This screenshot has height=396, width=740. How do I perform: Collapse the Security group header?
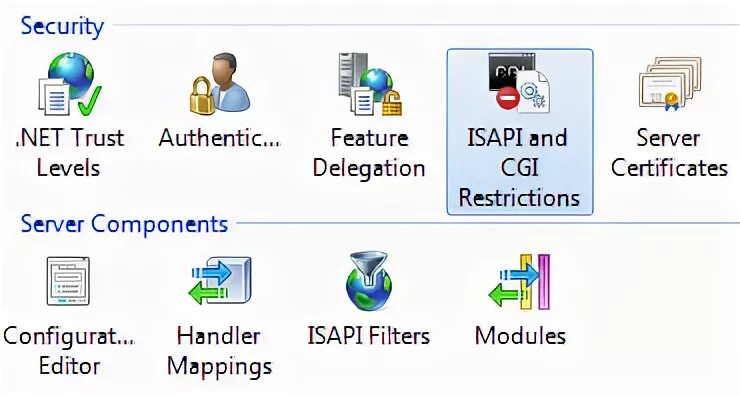pos(62,25)
